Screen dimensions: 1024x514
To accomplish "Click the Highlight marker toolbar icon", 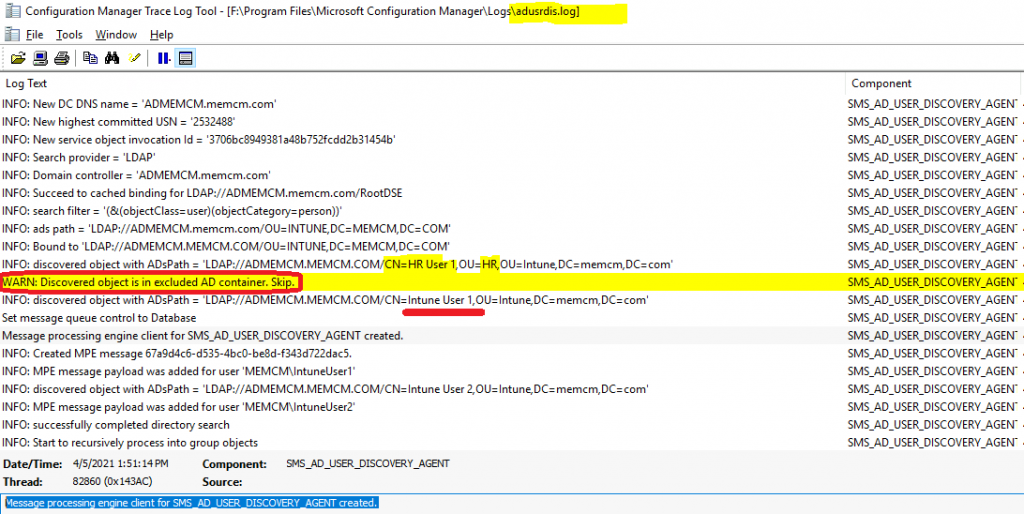I will pyautogui.click(x=135, y=58).
